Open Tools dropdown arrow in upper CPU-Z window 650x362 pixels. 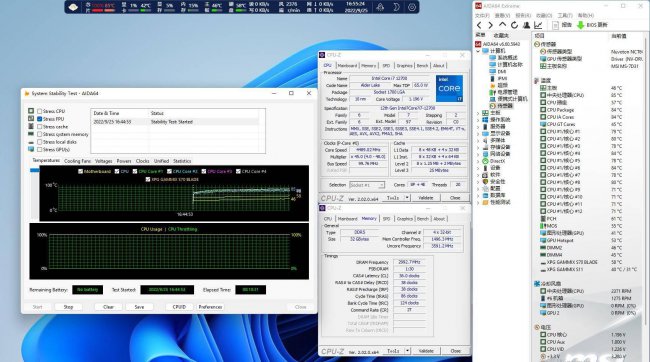click(407, 198)
